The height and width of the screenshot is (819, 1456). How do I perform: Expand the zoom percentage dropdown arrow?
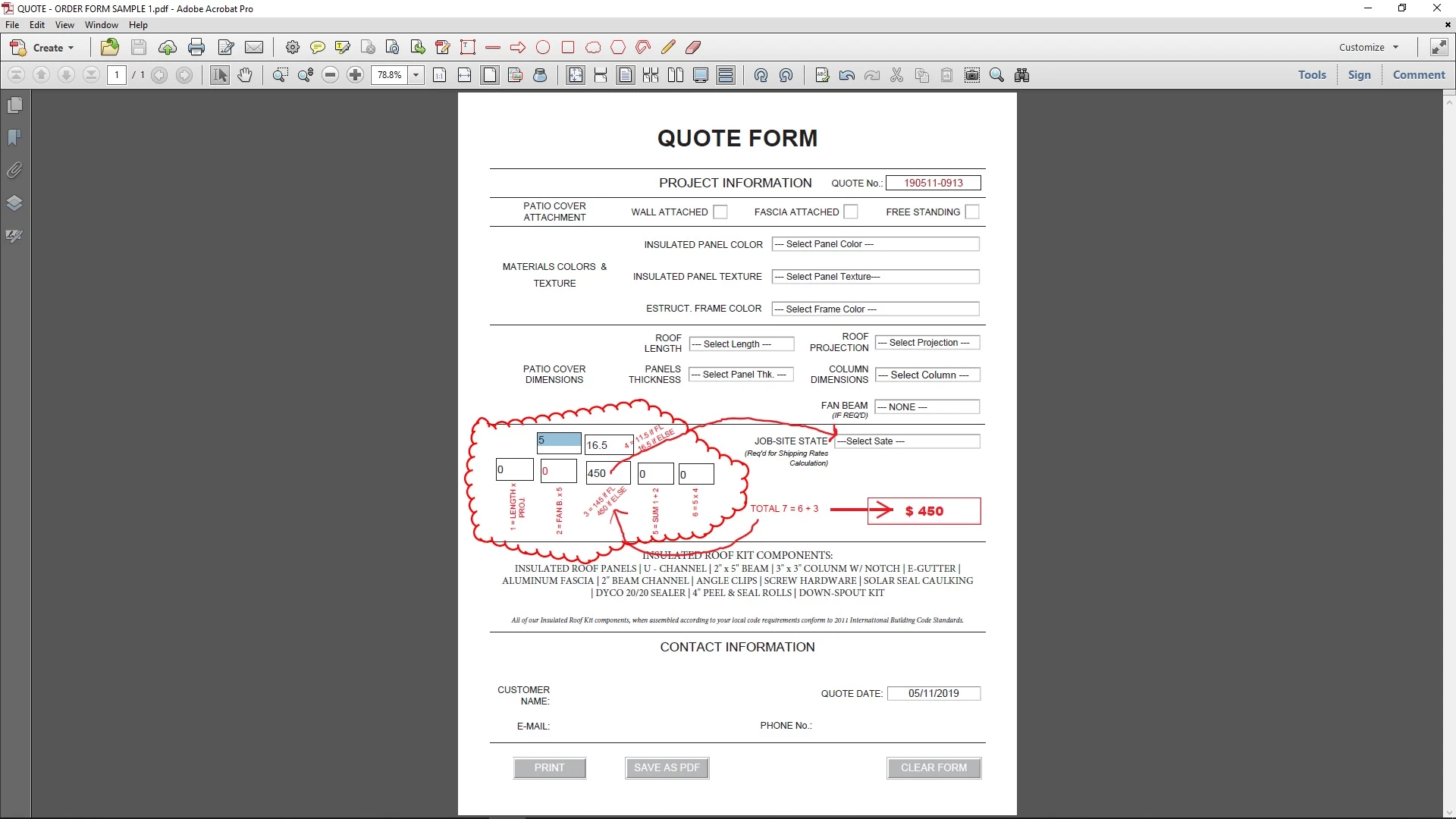tap(416, 75)
